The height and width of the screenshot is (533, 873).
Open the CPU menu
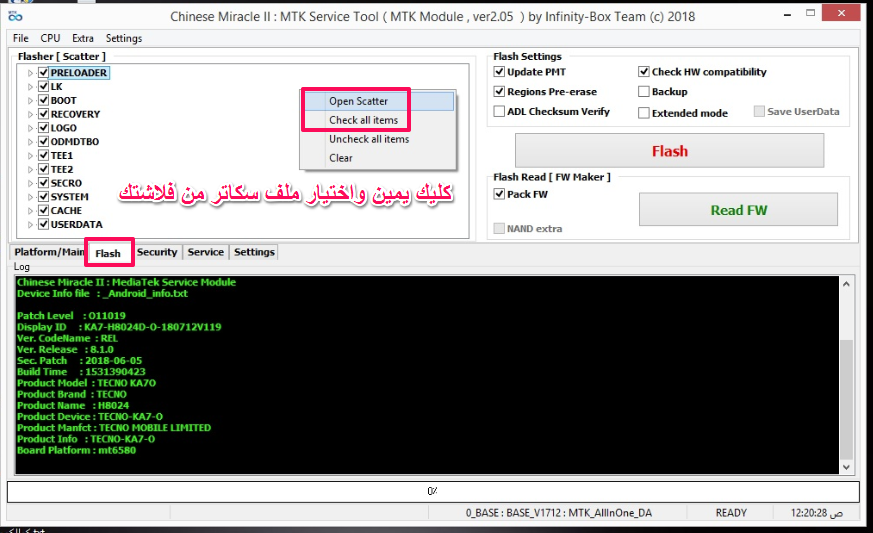[50, 38]
